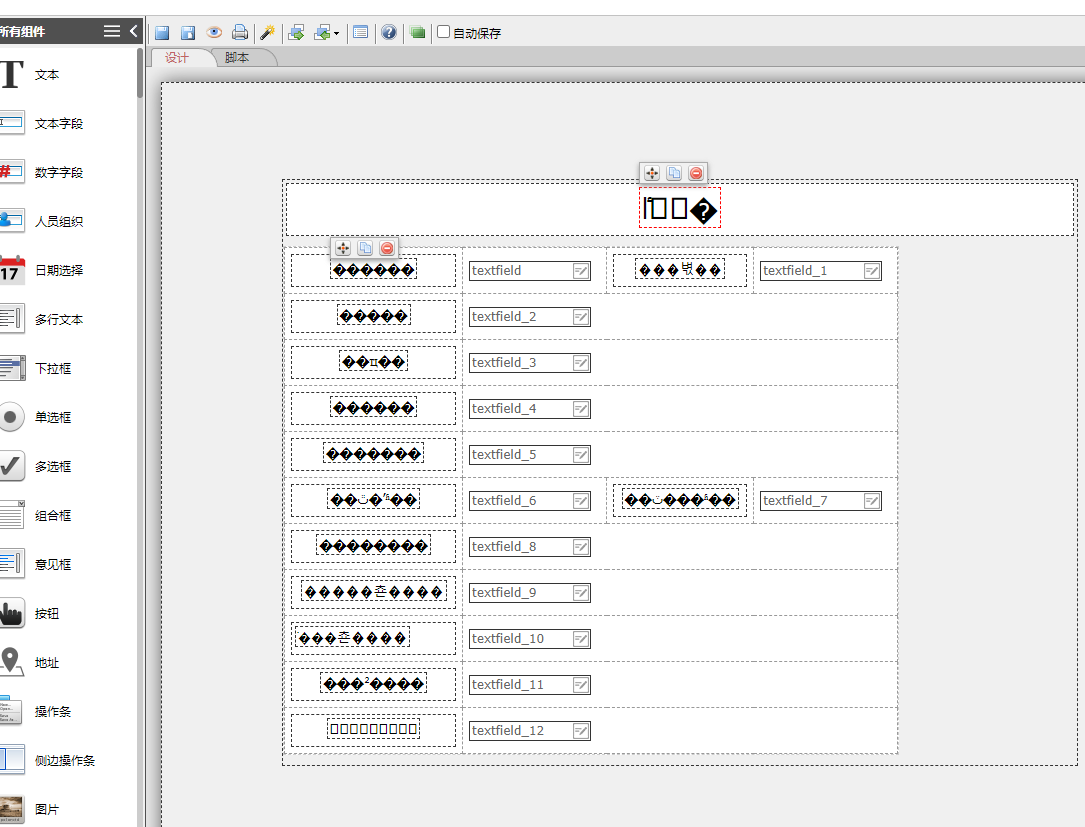
Task: Switch to the 脚本 tab
Action: click(x=237, y=57)
